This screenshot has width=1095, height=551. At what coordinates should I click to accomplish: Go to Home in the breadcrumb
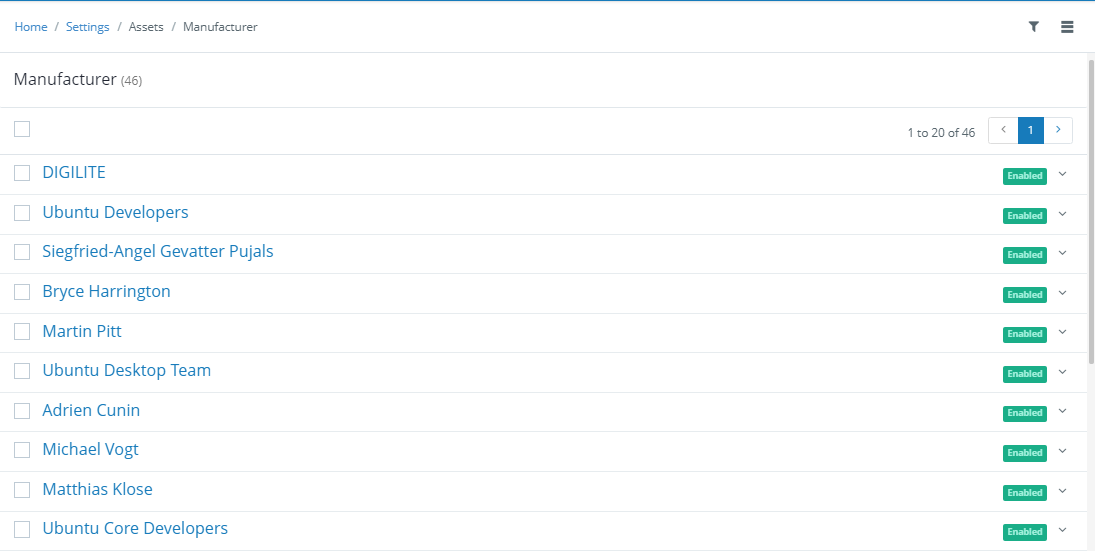click(x=31, y=27)
